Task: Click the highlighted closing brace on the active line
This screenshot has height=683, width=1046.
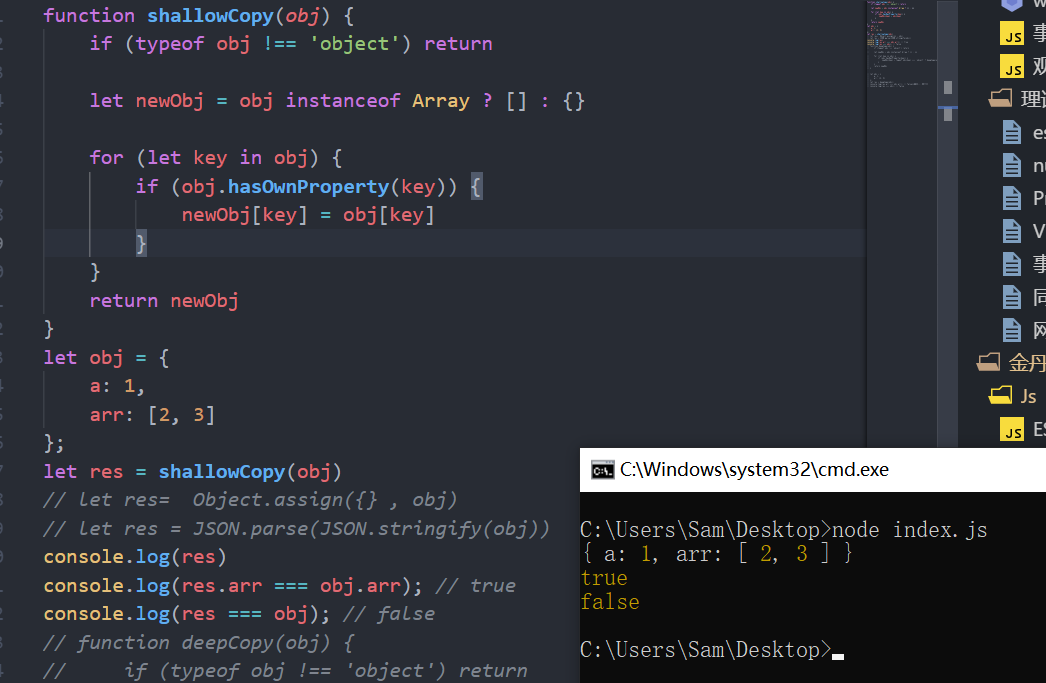Action: 141,243
